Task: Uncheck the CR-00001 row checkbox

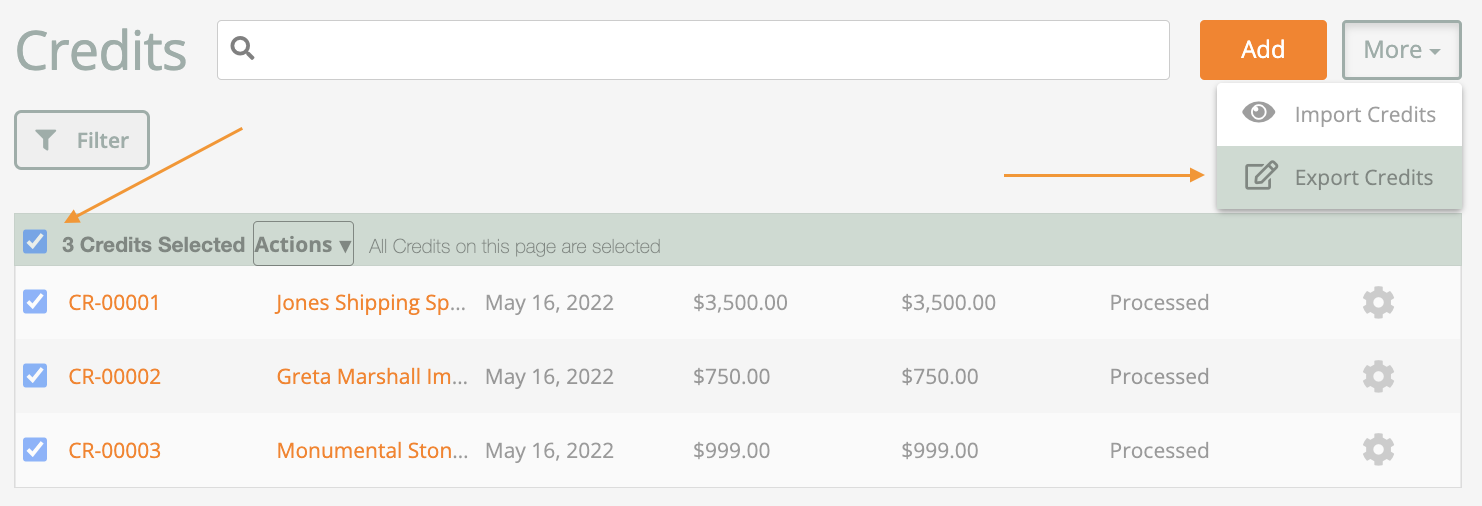Action: [35, 301]
